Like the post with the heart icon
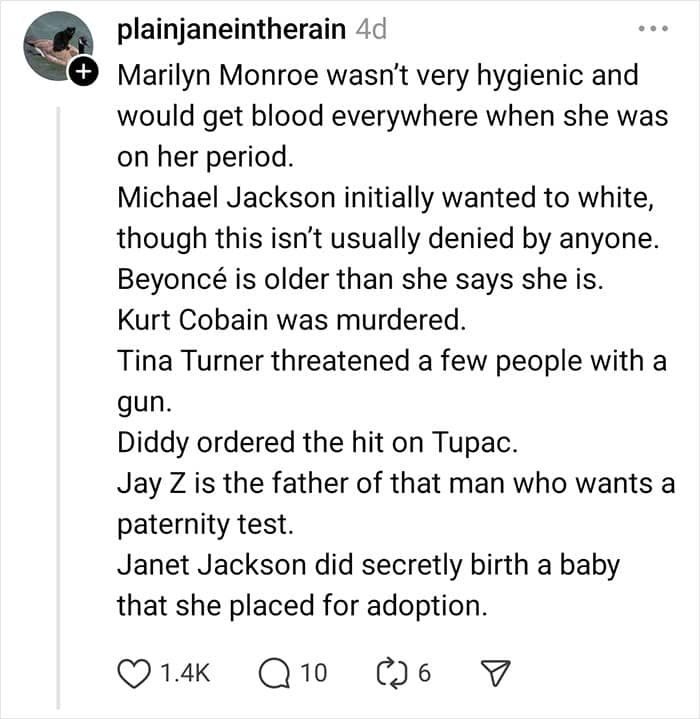Viewport: 700px width, 719px height. pos(133,672)
